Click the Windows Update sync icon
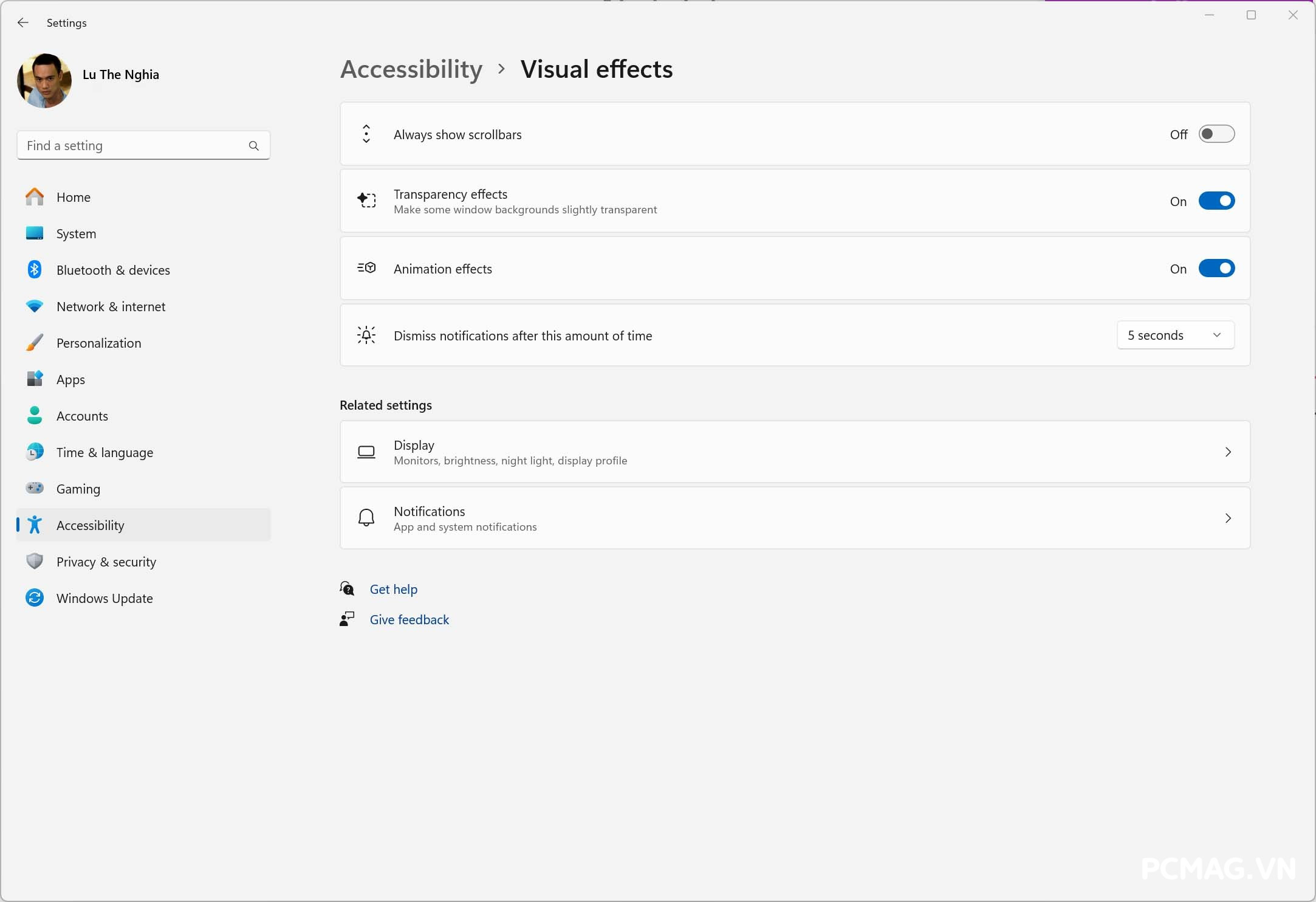1316x902 pixels. pyautogui.click(x=35, y=598)
